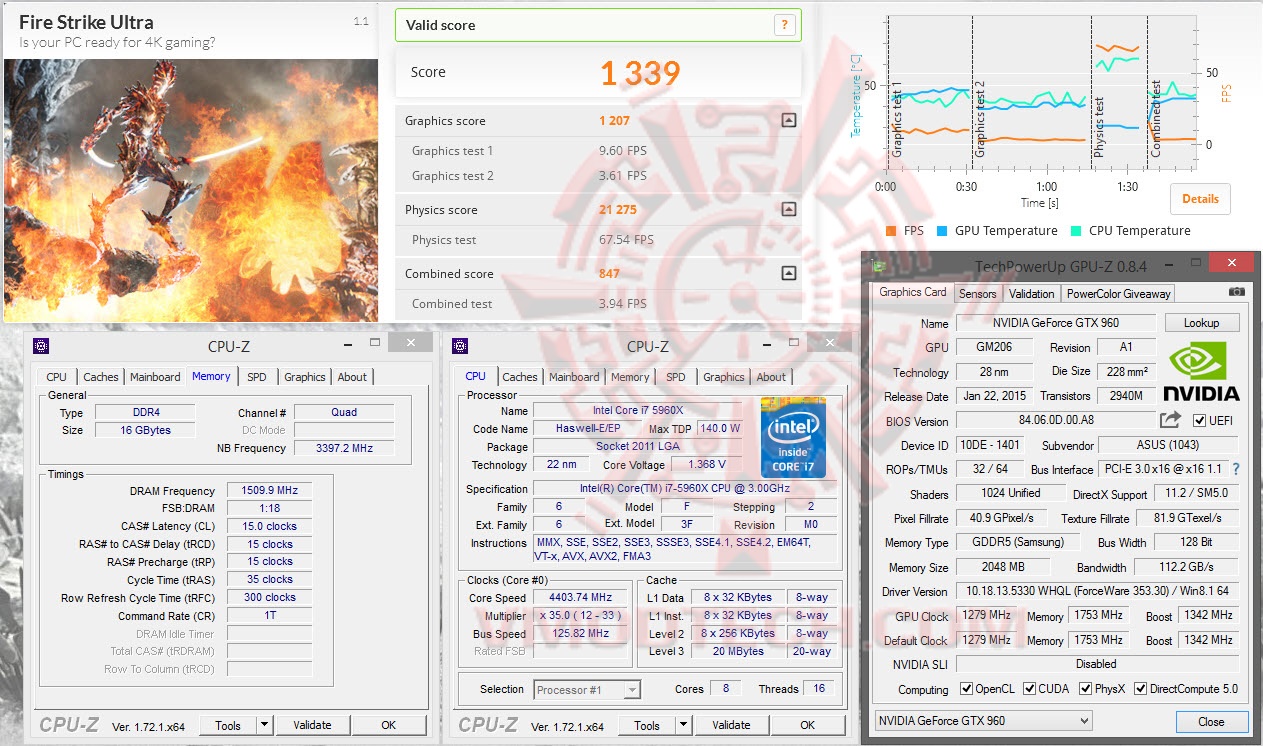
Task: Open the chart Details button
Action: [x=1200, y=198]
